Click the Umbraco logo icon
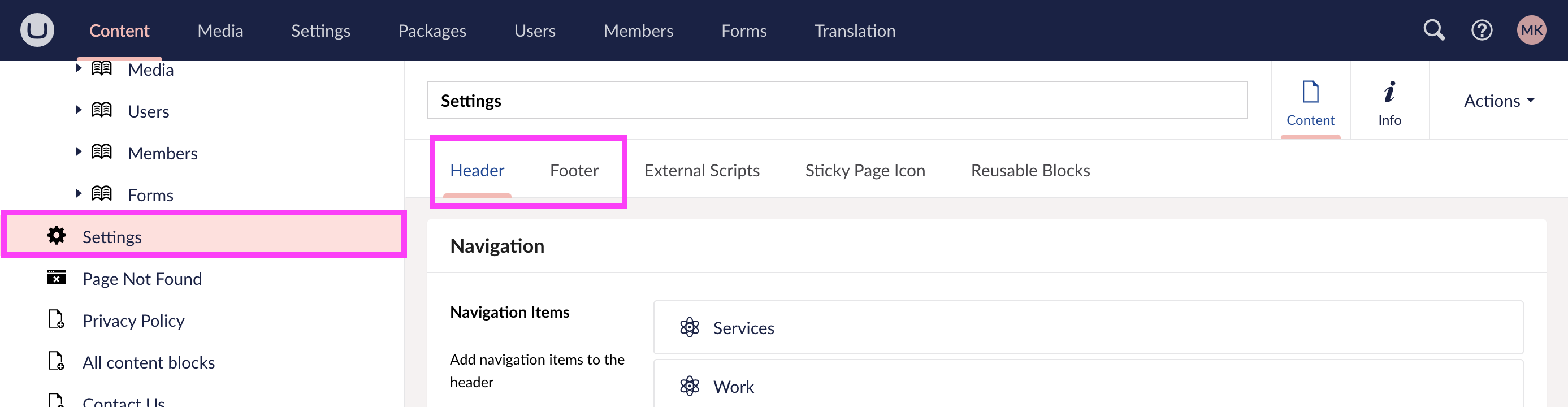The image size is (1568, 407). pyautogui.click(x=37, y=31)
